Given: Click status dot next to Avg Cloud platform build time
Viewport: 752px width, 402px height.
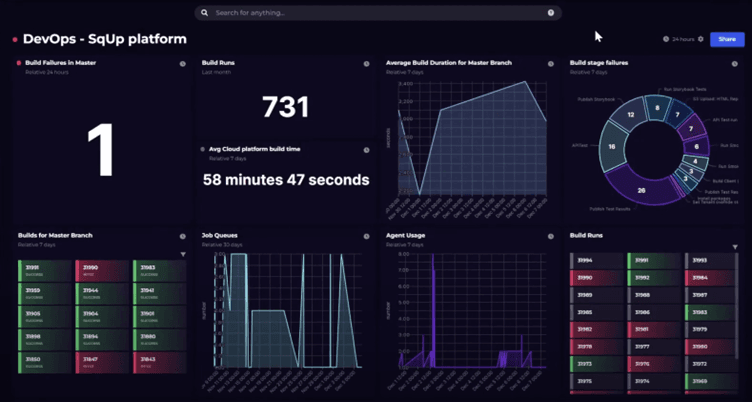Looking at the screenshot, I should (x=203, y=149).
